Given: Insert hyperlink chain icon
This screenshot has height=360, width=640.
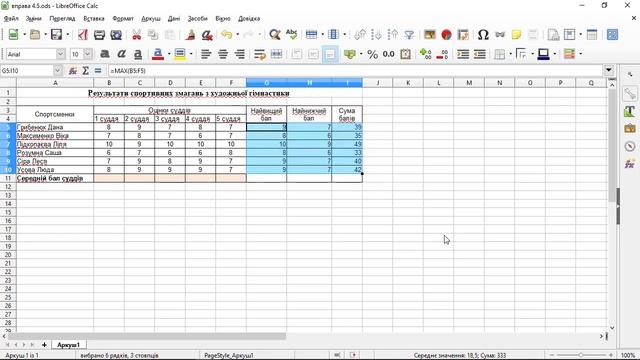Looking at the screenshot, I should click(x=500, y=35).
